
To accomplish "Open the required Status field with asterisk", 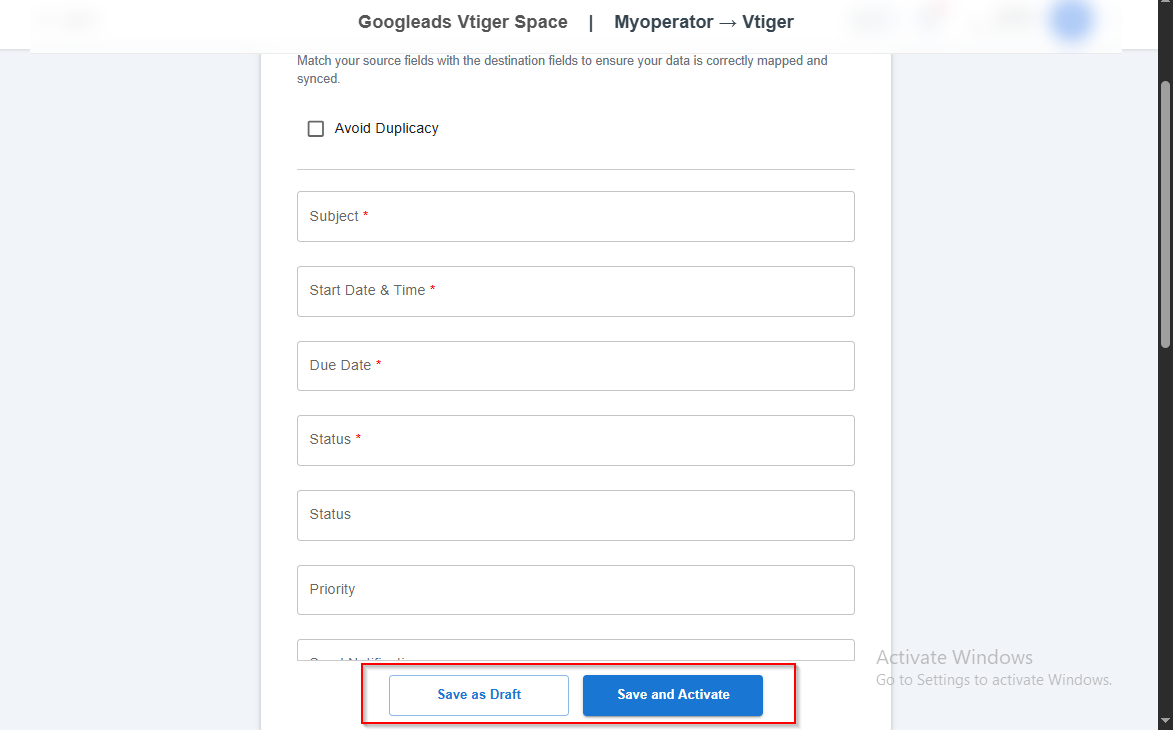I will 575,440.
